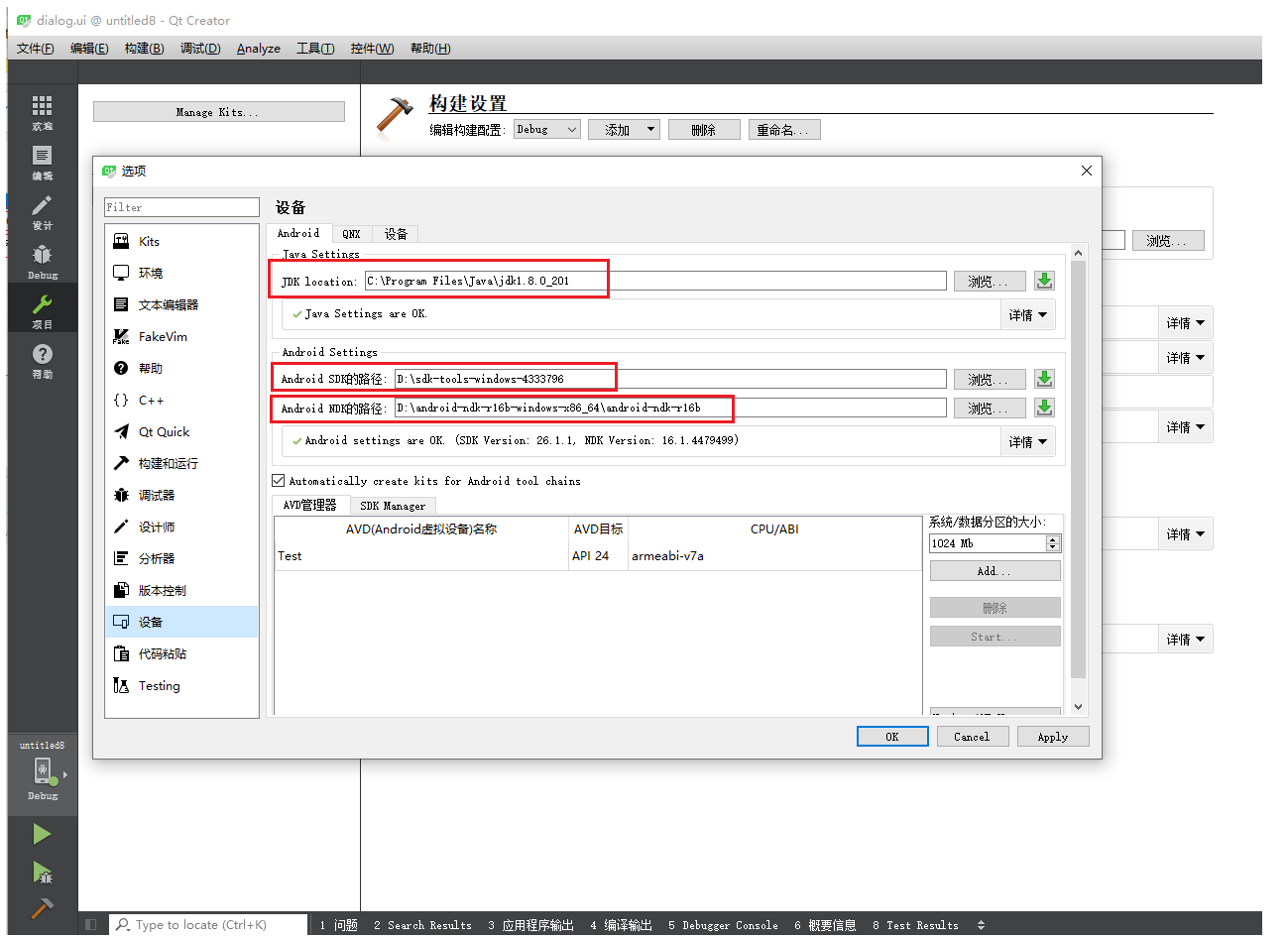Open the 帮助 (Help) mode icon
Image resolution: width=1288 pixels, height=939 pixels.
tap(41, 359)
